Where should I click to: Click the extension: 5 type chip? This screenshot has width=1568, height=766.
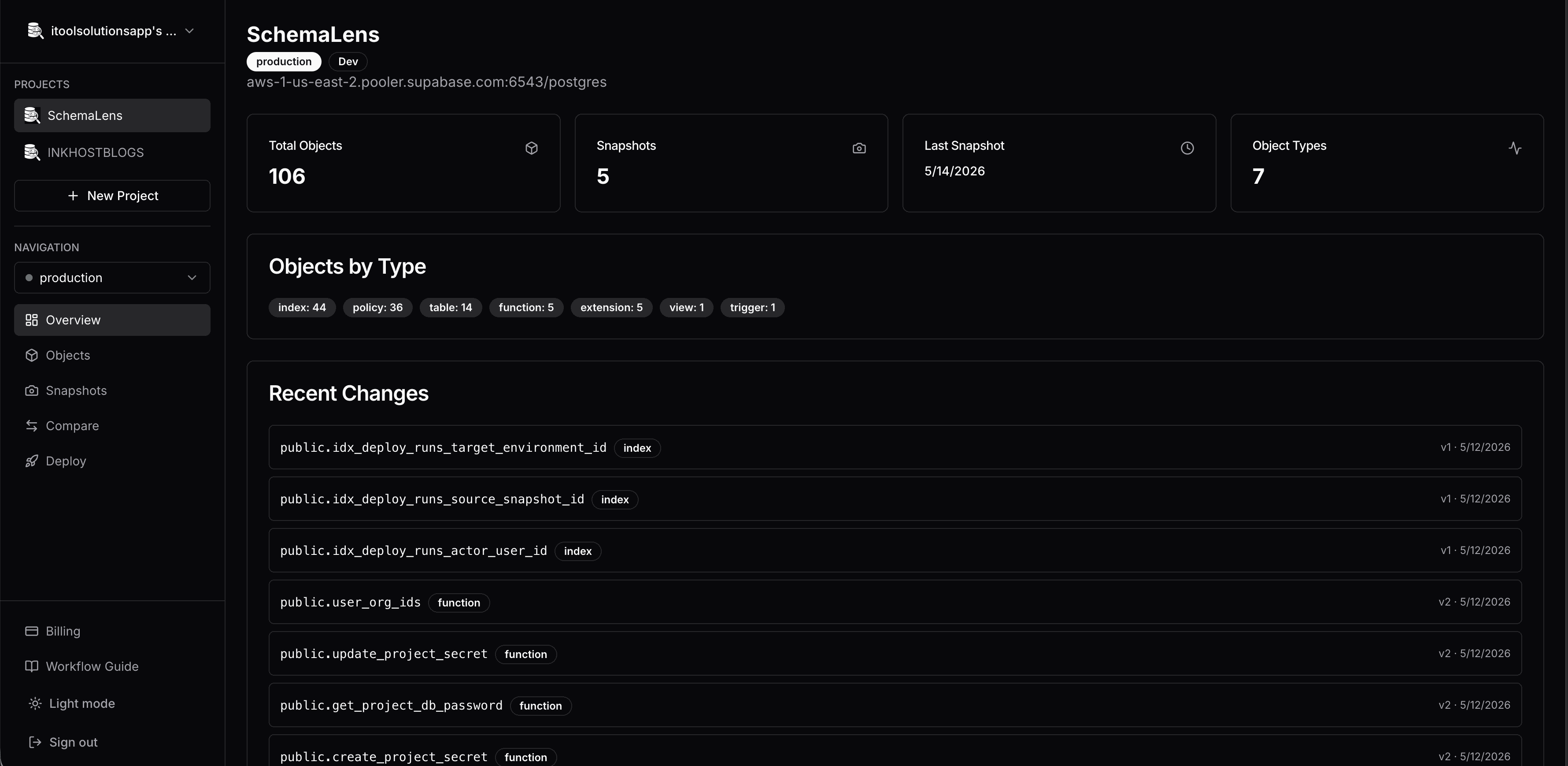point(611,308)
